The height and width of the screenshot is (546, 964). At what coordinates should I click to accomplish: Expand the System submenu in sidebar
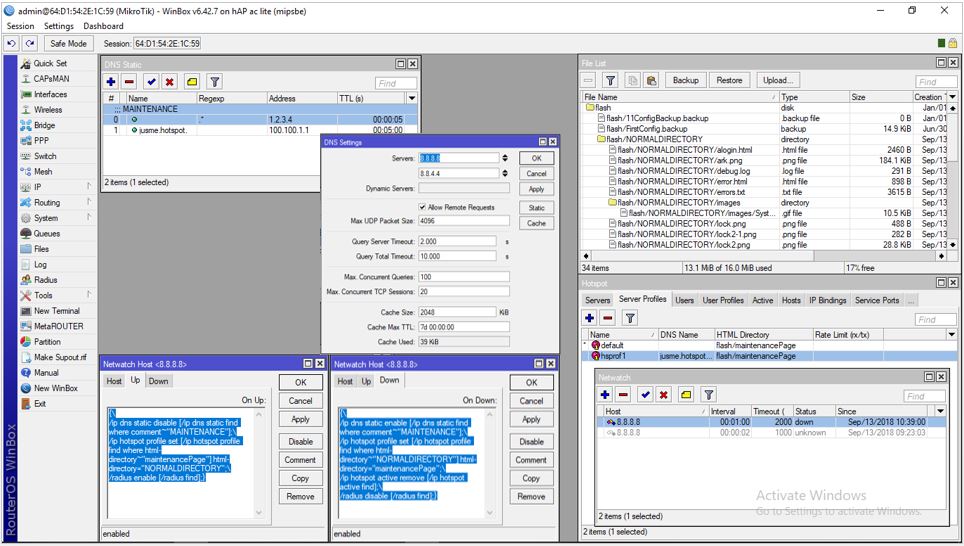coord(89,217)
